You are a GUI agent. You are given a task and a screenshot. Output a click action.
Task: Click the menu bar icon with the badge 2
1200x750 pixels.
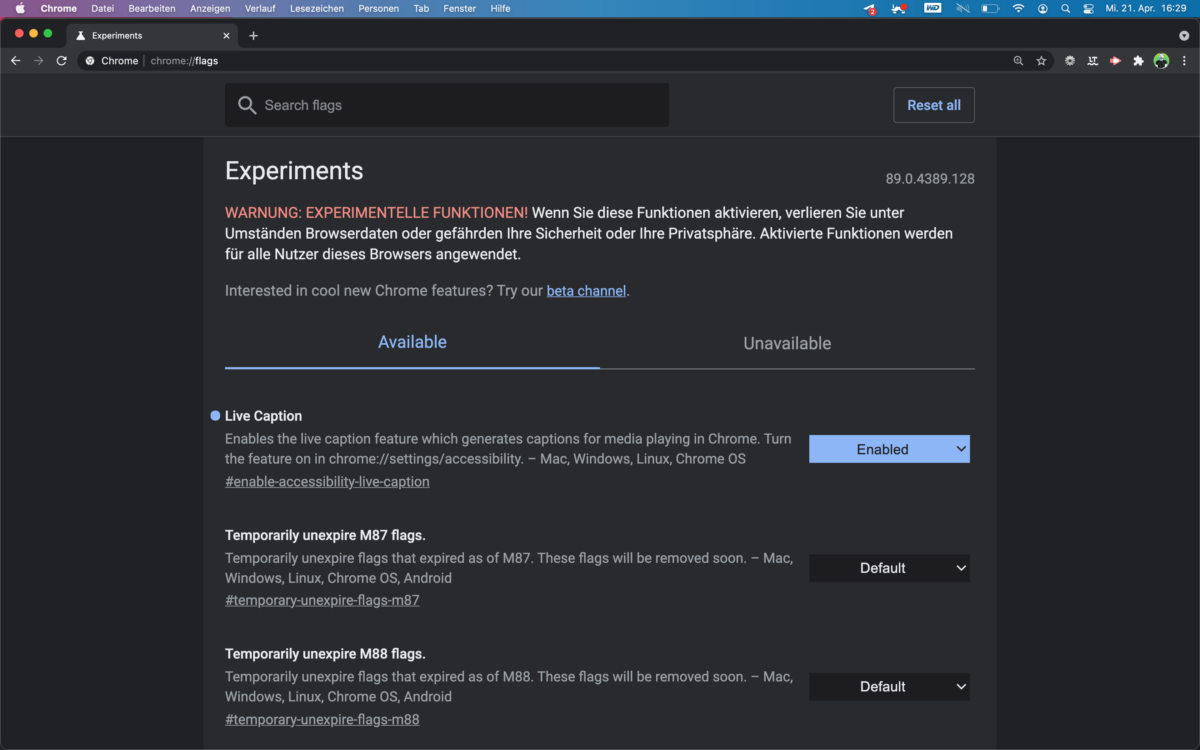coord(870,8)
